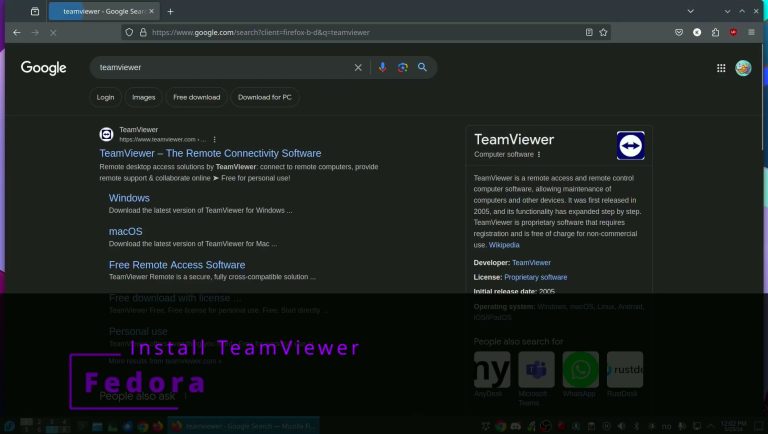
Task: Select the Images filter chip
Action: pyautogui.click(x=144, y=97)
